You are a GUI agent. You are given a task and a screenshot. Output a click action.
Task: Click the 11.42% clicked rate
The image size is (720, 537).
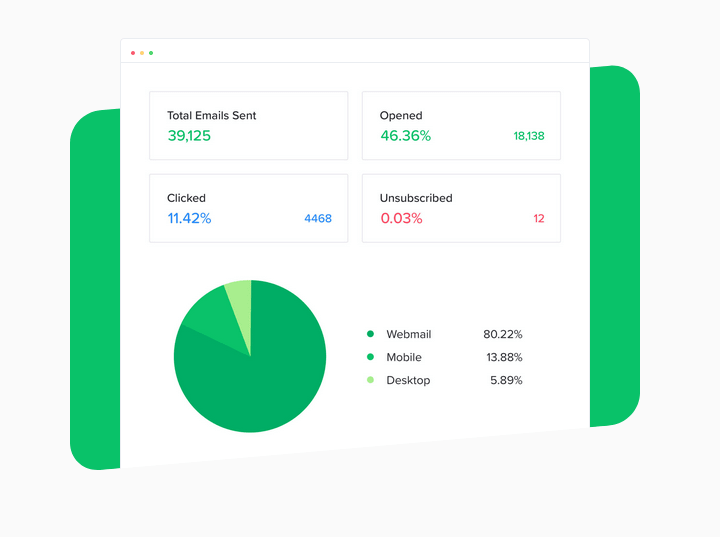coord(189,218)
